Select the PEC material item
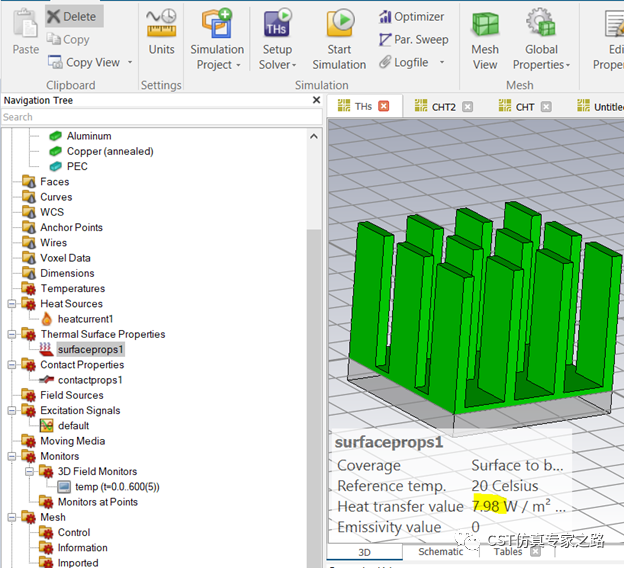624x568 pixels. [68, 166]
